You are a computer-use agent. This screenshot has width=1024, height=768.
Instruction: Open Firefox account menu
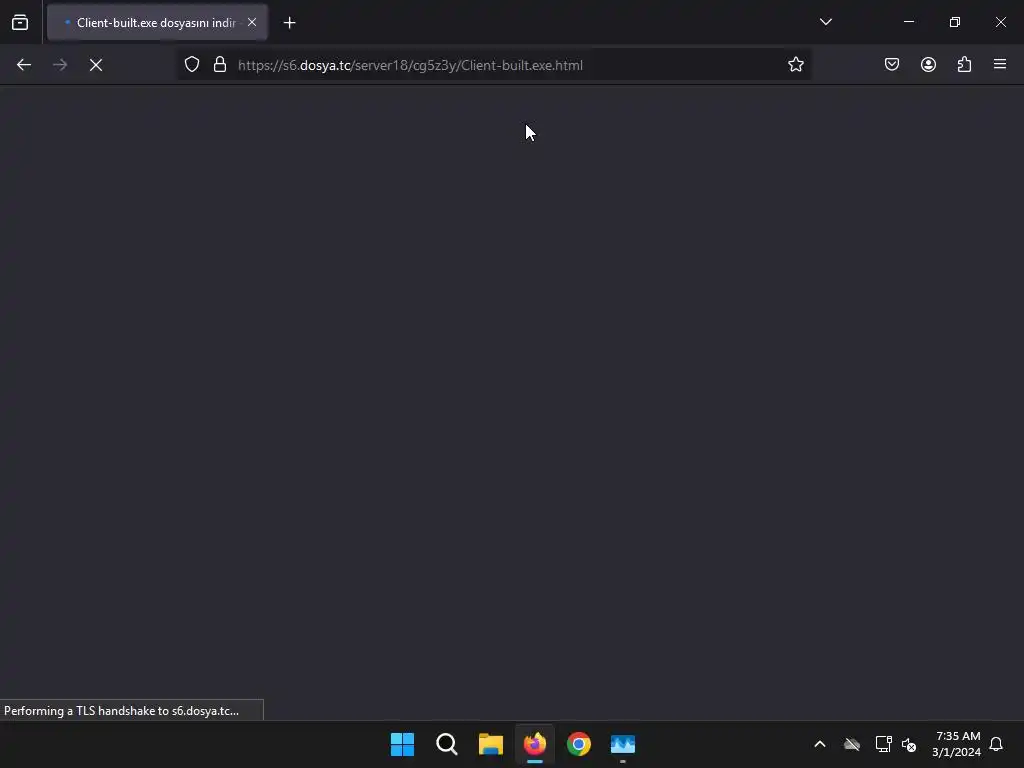click(x=928, y=64)
